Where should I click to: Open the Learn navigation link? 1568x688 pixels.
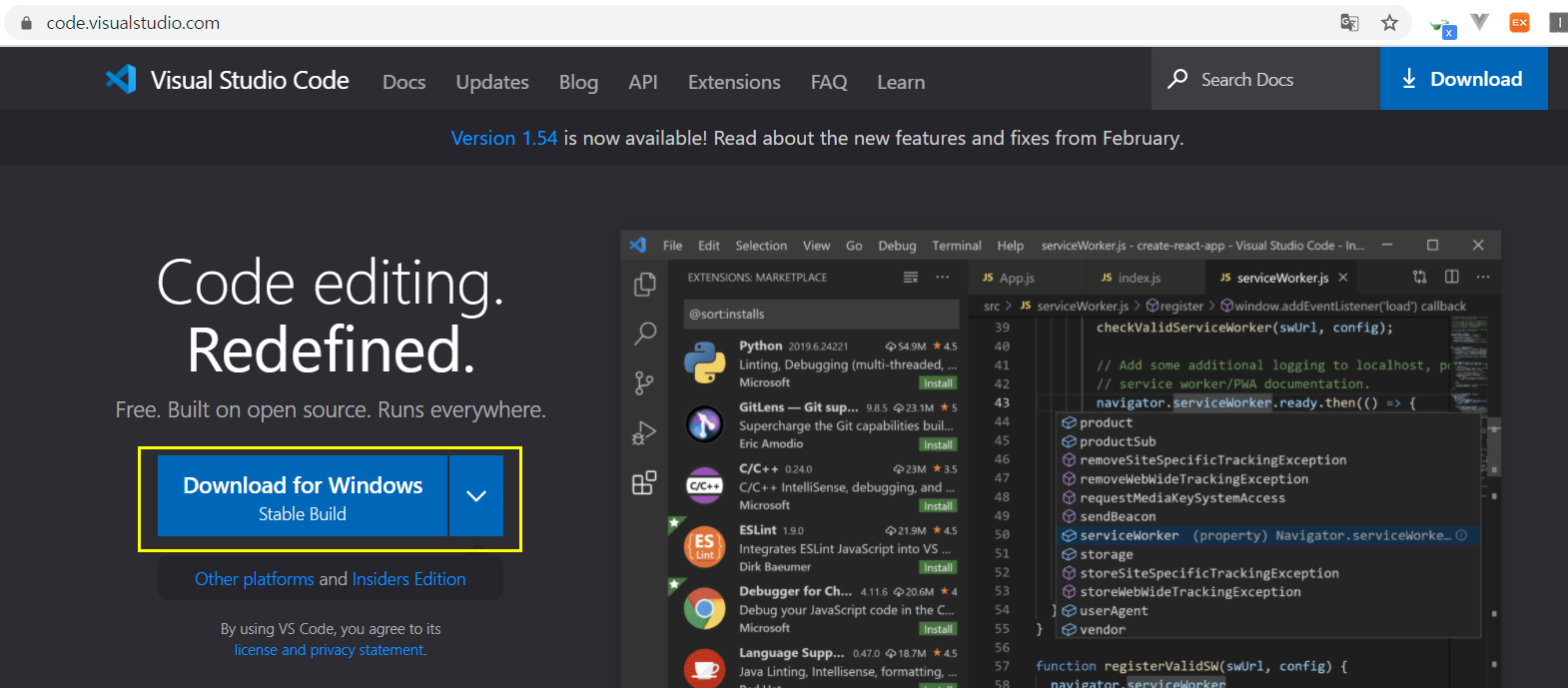[x=901, y=82]
